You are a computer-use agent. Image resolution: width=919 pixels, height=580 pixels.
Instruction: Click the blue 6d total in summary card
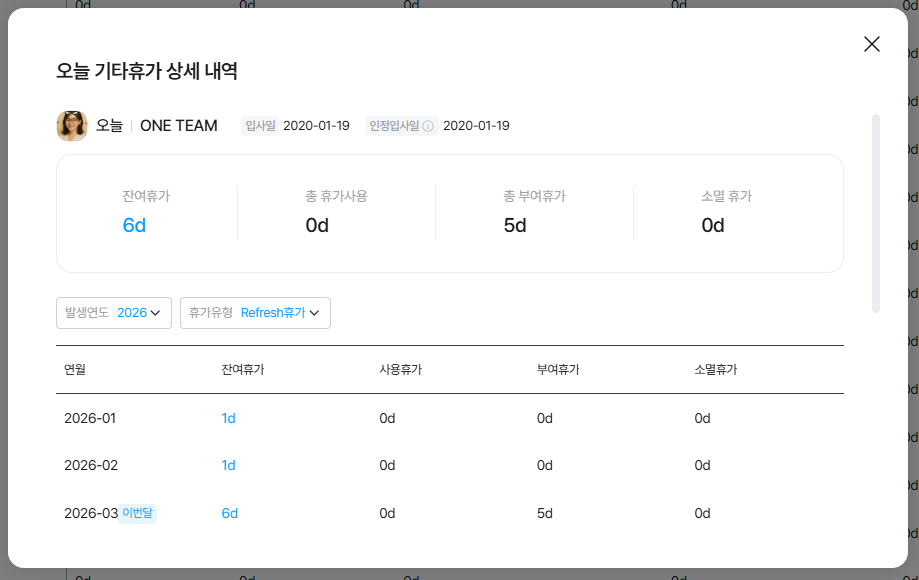(x=134, y=225)
